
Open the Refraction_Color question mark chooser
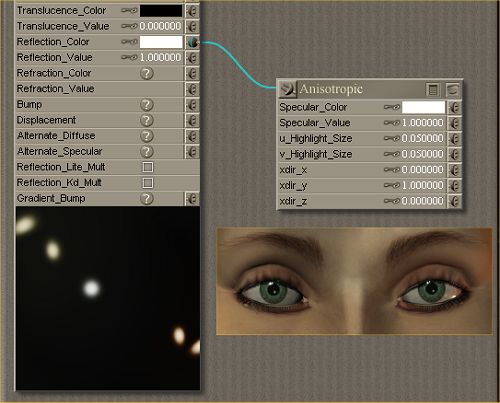coord(147,73)
